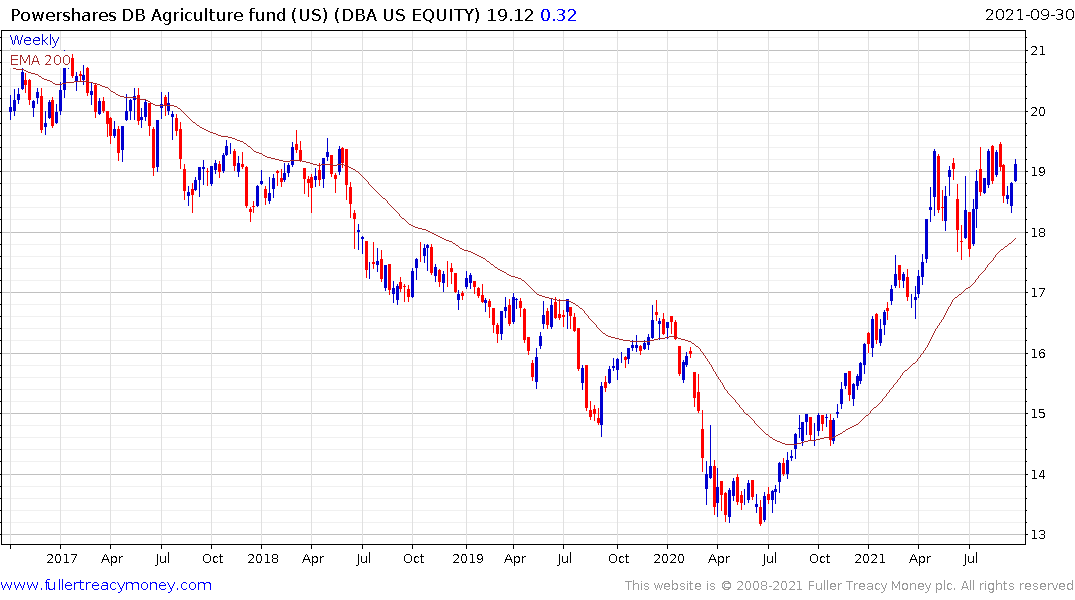
Task: Click the price axis label '15'
Action: 1038,413
